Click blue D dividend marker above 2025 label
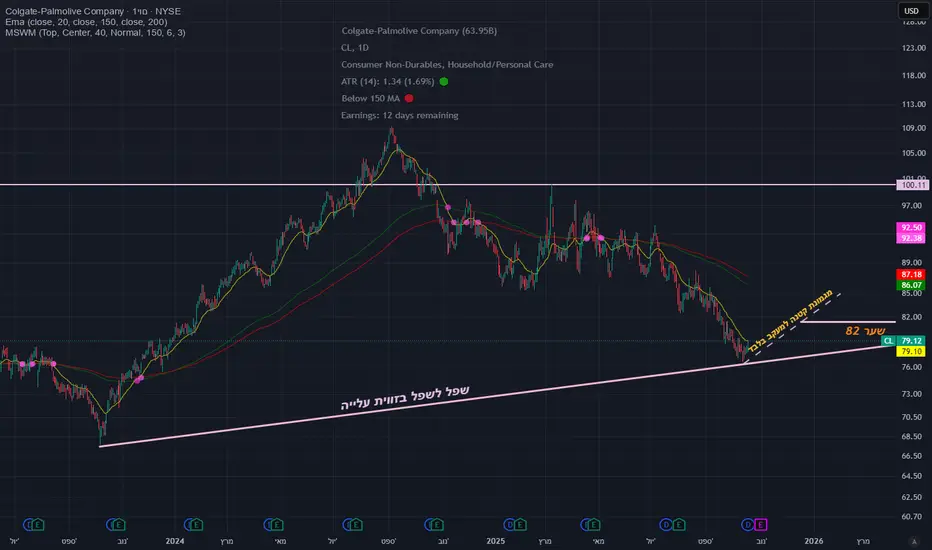932x550 pixels. pyautogui.click(x=509, y=524)
